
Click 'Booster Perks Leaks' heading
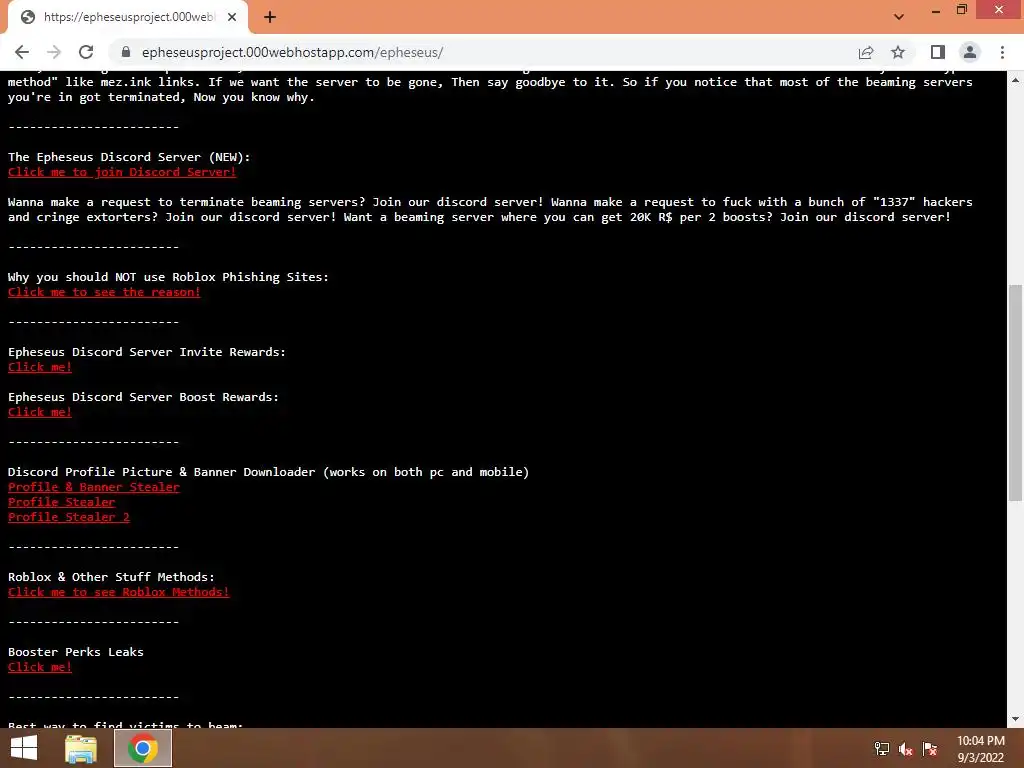76,652
